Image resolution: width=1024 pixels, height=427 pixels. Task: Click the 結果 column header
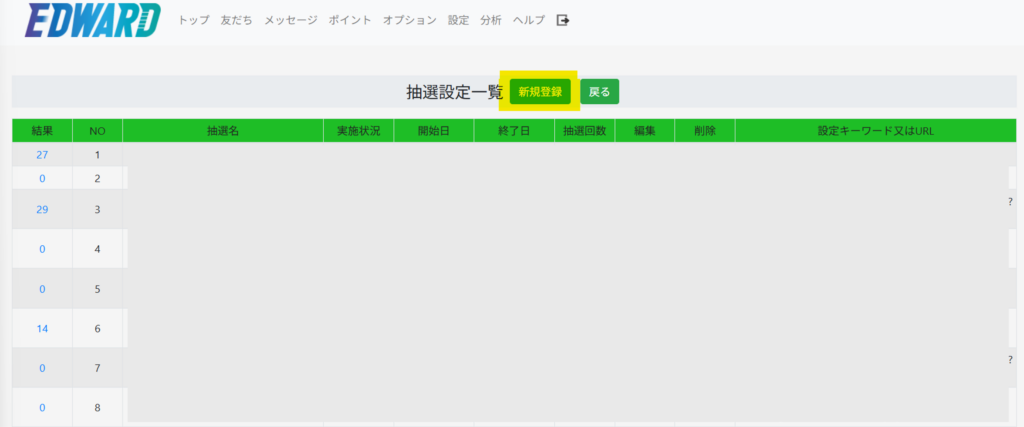click(42, 131)
